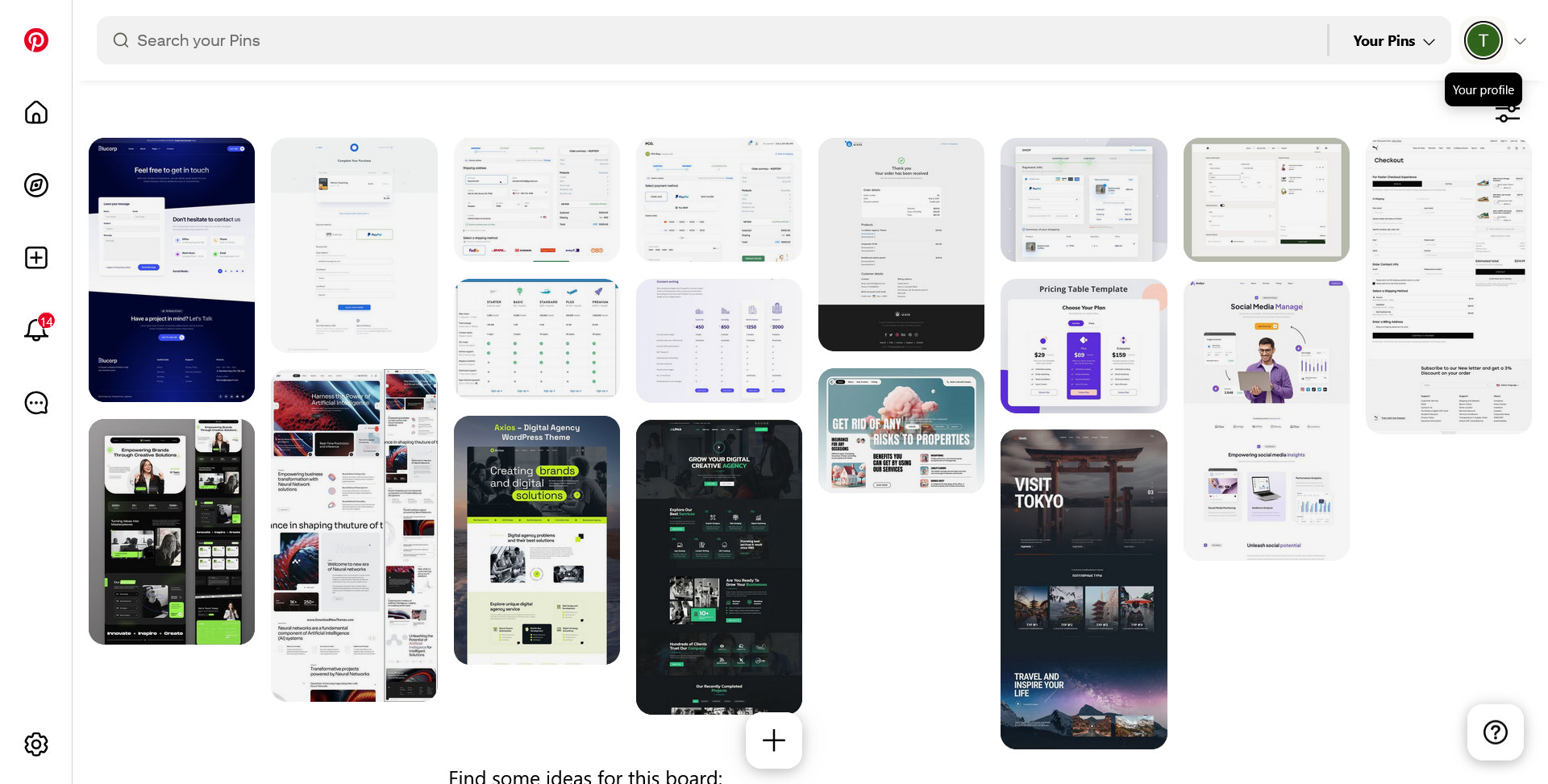Open Settings gear in sidebar

[x=36, y=744]
